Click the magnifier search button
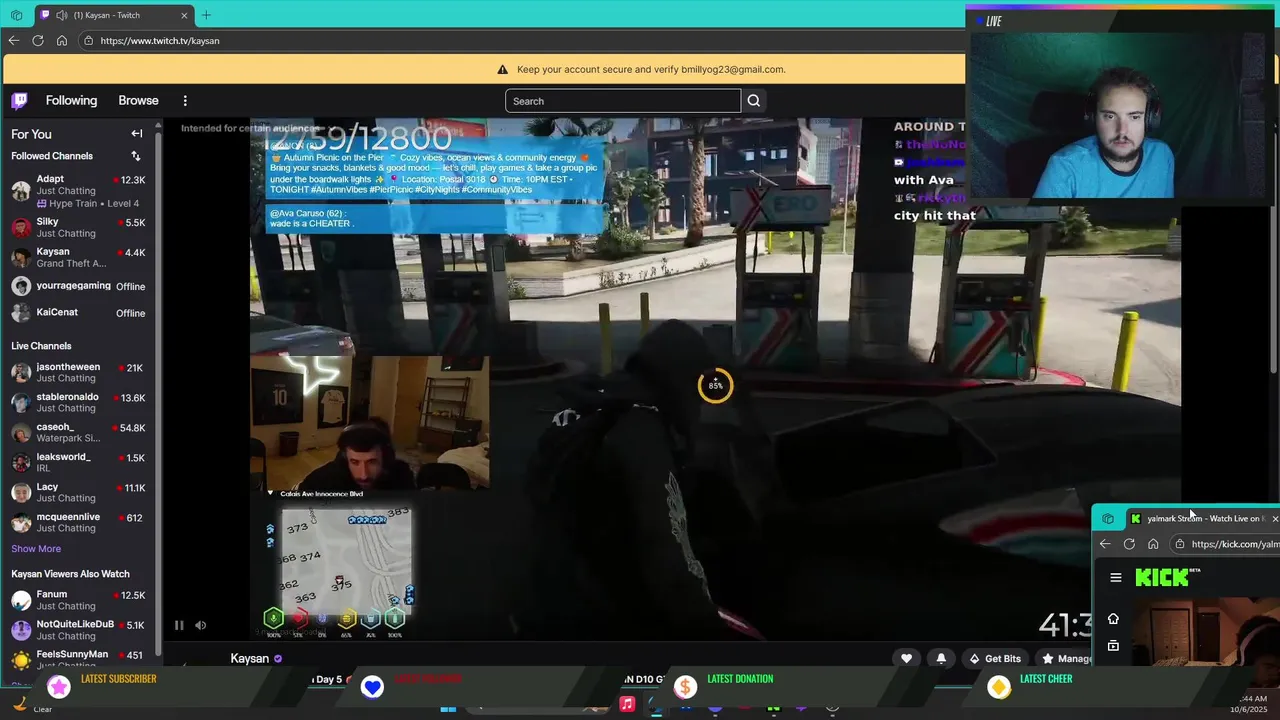Screen dimensions: 1280x720 tap(754, 101)
